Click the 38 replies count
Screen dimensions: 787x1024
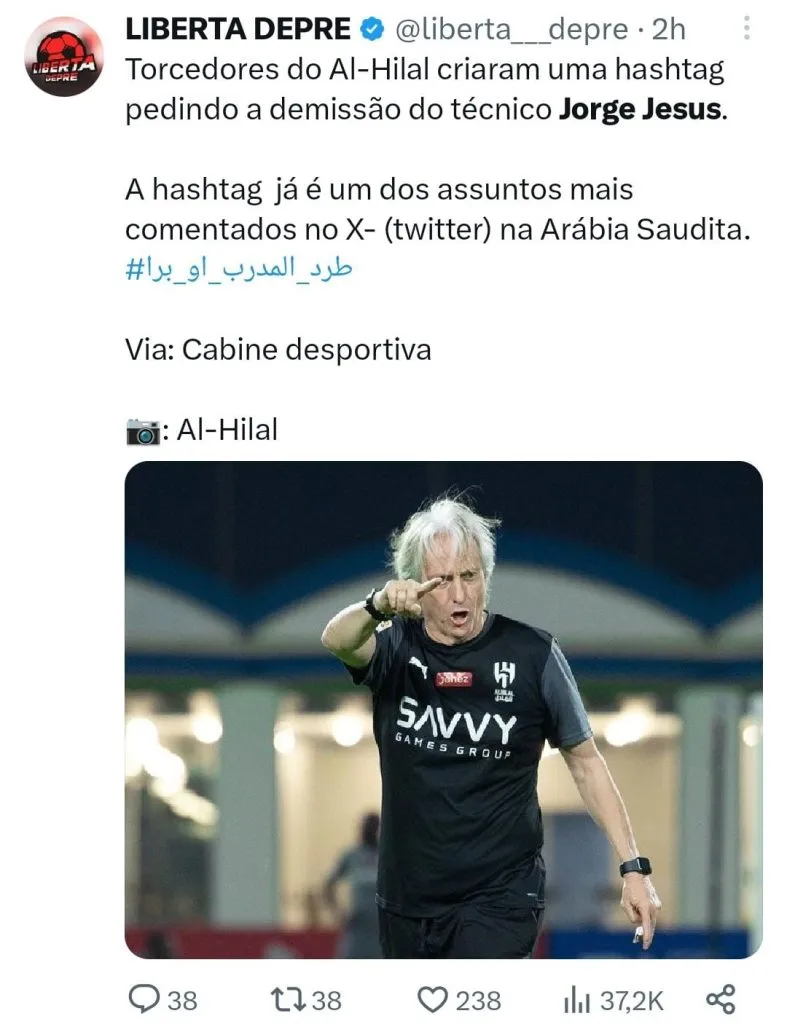[x=182, y=1000]
